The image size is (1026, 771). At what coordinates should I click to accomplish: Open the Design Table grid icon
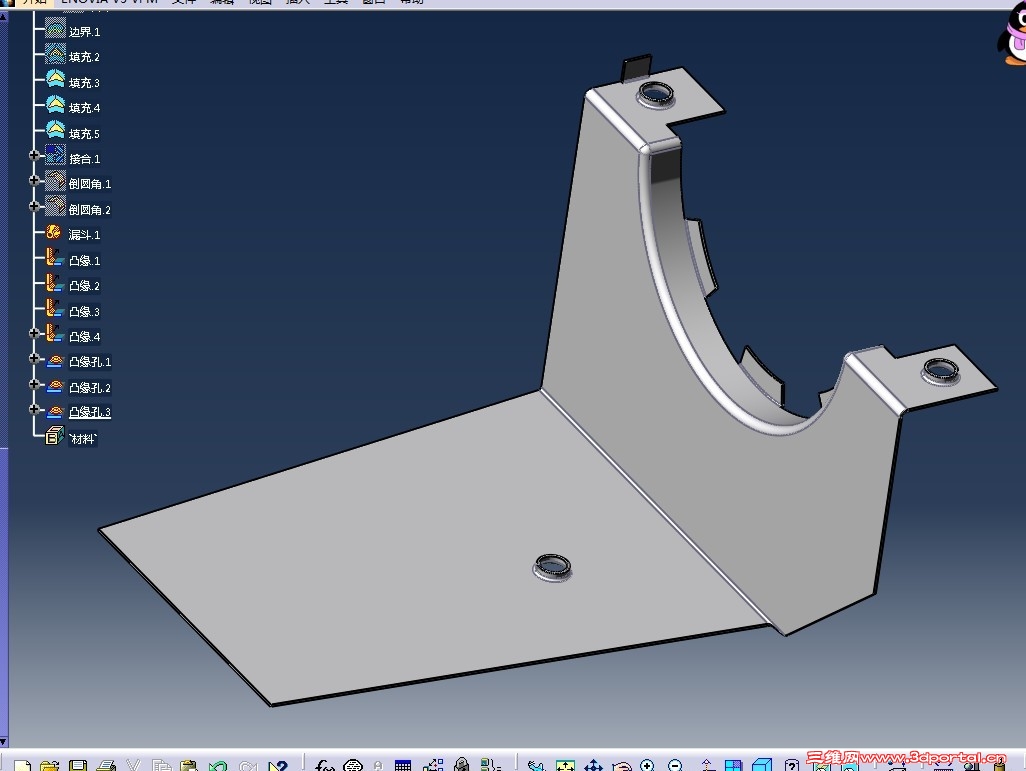403,765
